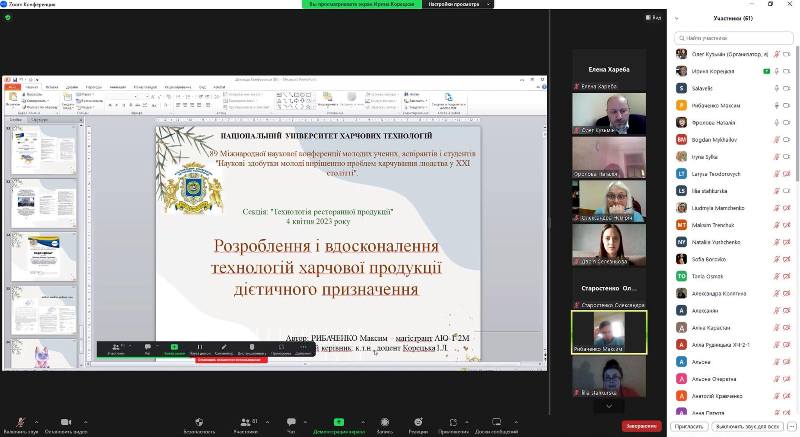Image resolution: width=800 pixels, height=437 pixels.
Task: Click the Paste icon in PowerPoint ribbon
Action: click(x=13, y=99)
